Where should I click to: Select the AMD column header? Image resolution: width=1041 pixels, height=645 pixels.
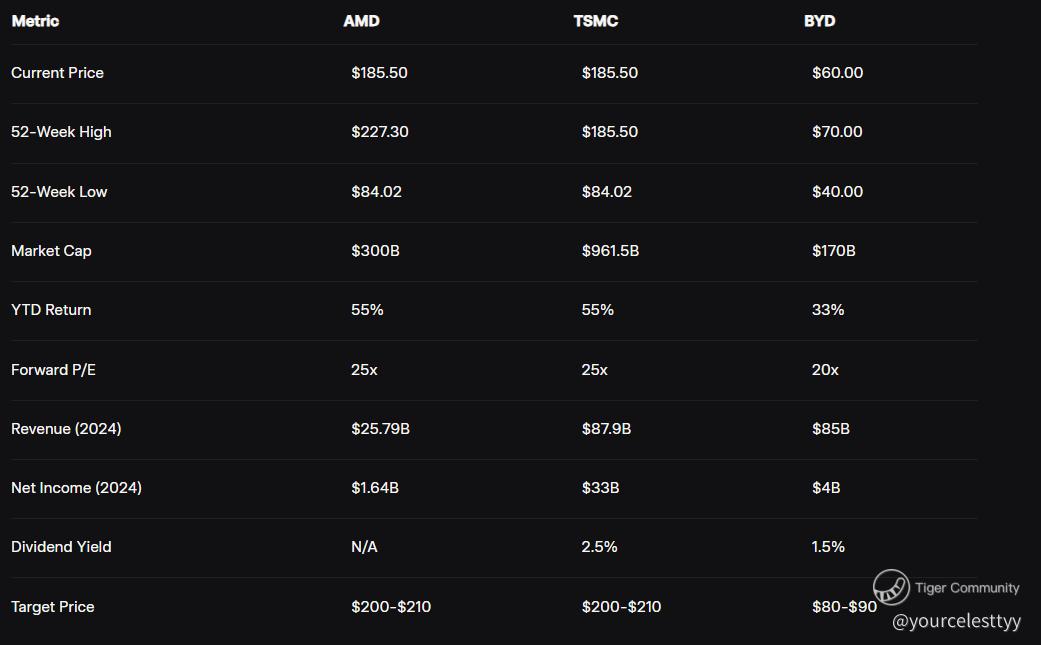point(361,21)
